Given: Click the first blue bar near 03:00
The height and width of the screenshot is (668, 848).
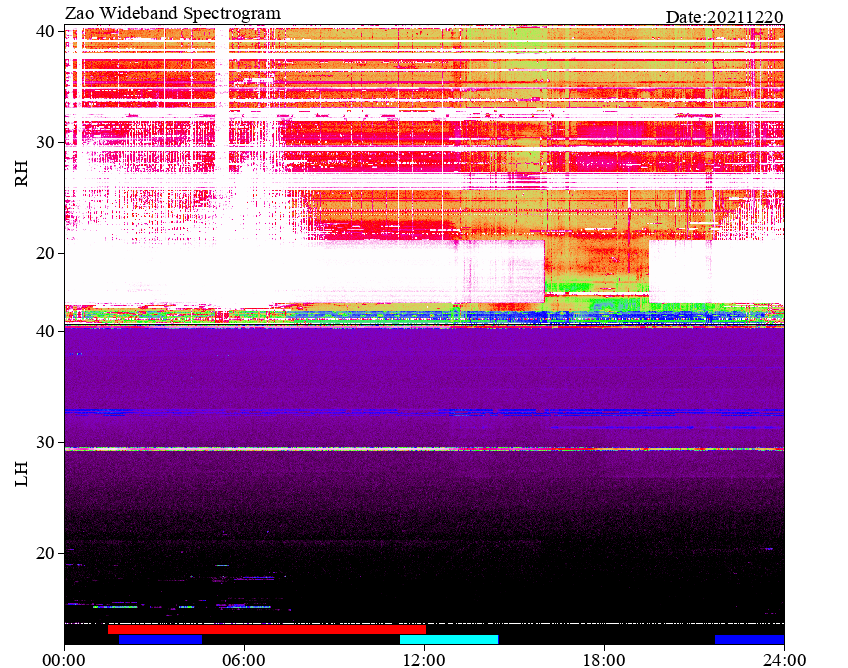Looking at the screenshot, I should coord(161,639).
